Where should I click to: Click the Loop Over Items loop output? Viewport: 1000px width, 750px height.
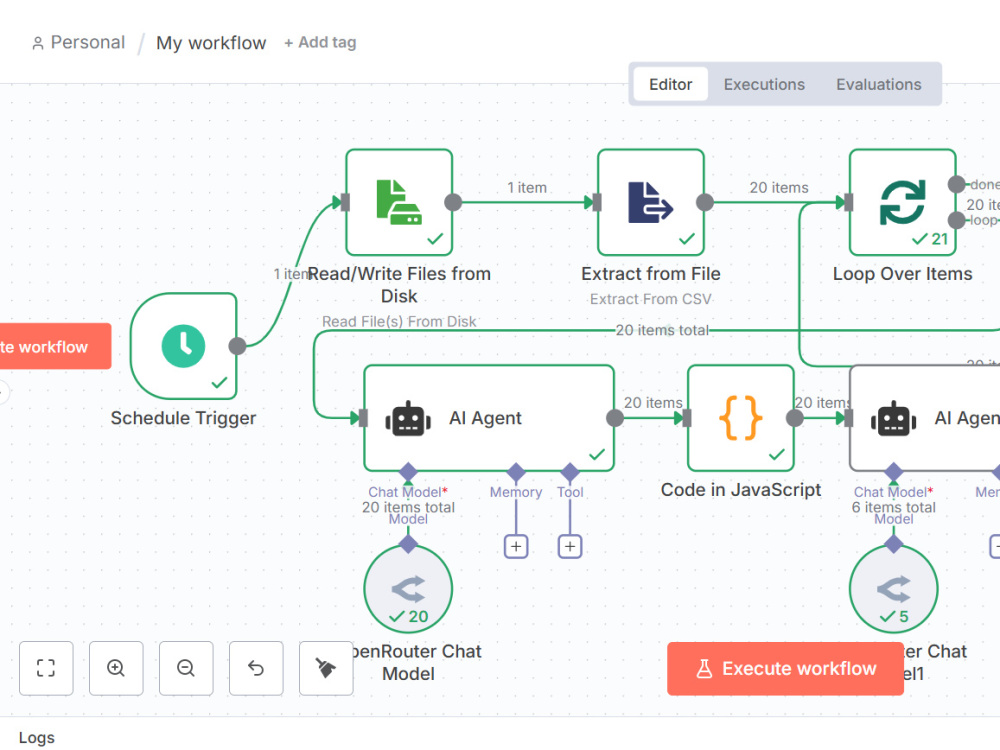(956, 220)
